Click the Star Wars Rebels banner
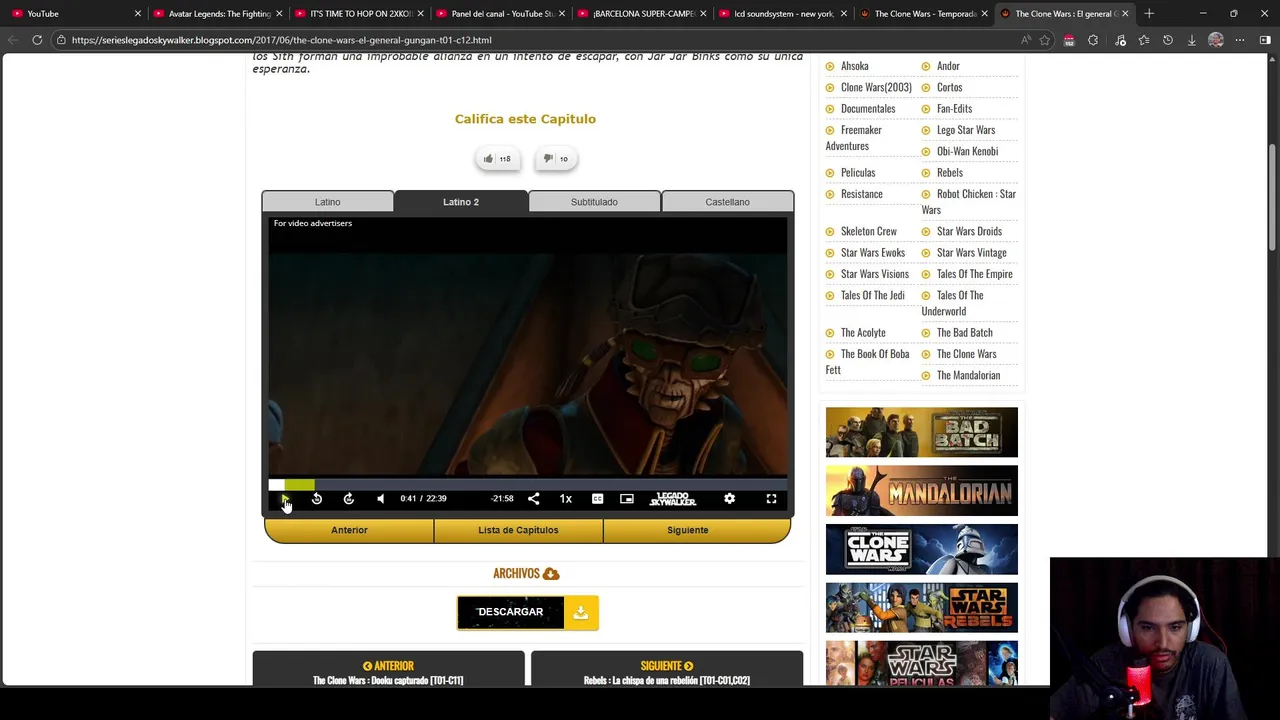The image size is (1280, 720). tap(922, 608)
